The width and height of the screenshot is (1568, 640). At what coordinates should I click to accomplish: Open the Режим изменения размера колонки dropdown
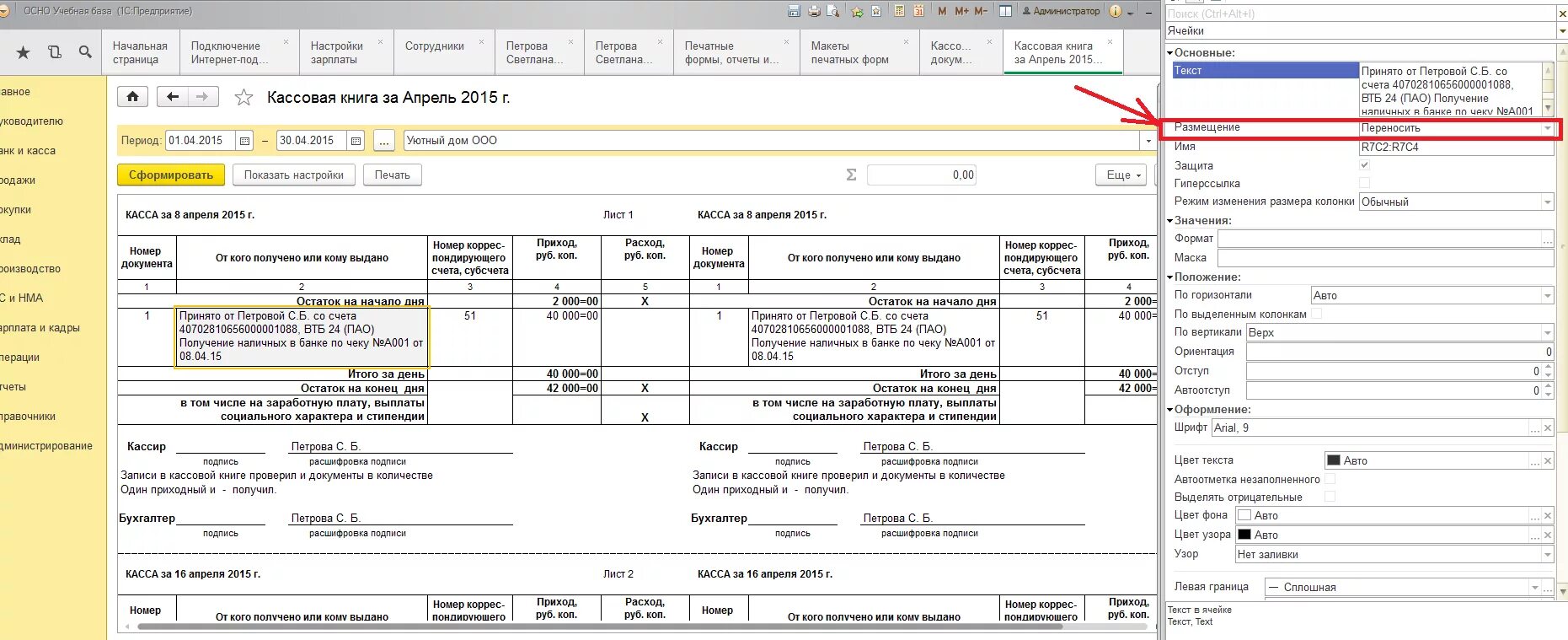pos(1547,202)
